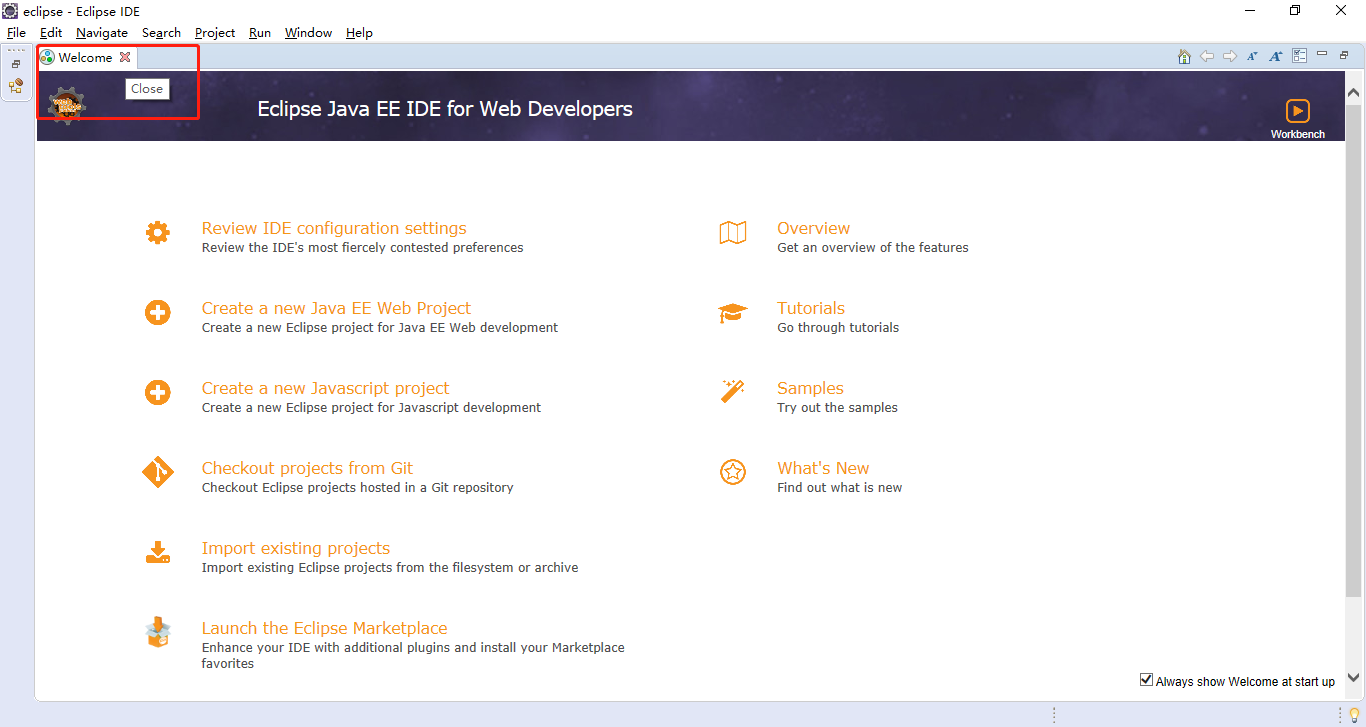Viewport: 1366px width, 727px height.
Task: Minimize the Welcome view
Action: click(x=1322, y=54)
